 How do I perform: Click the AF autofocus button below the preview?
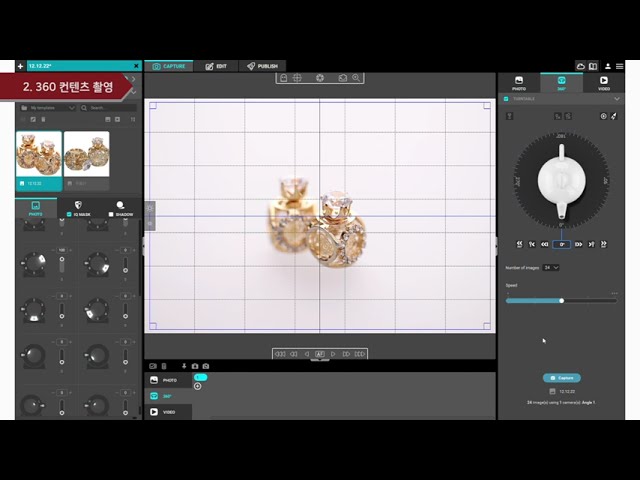click(320, 354)
